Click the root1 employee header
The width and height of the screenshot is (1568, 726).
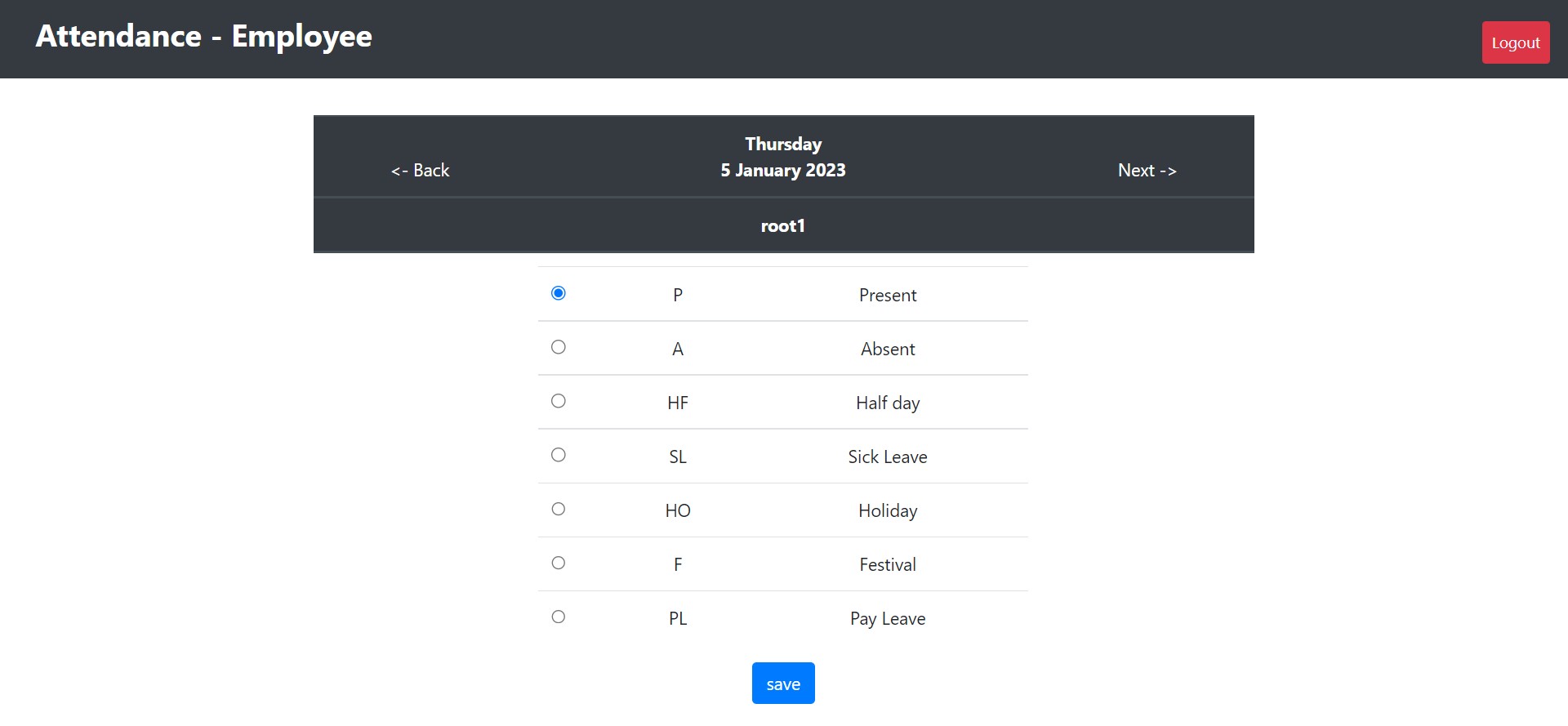pyautogui.click(x=782, y=225)
